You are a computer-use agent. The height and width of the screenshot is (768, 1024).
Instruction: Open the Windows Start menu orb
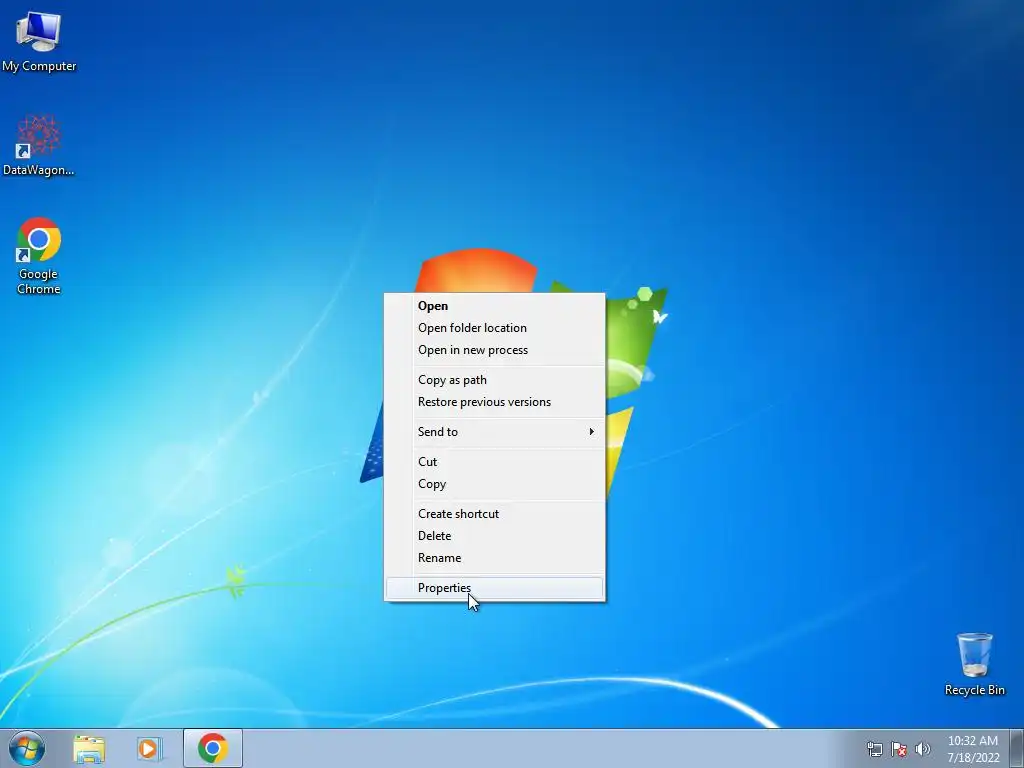click(x=27, y=748)
